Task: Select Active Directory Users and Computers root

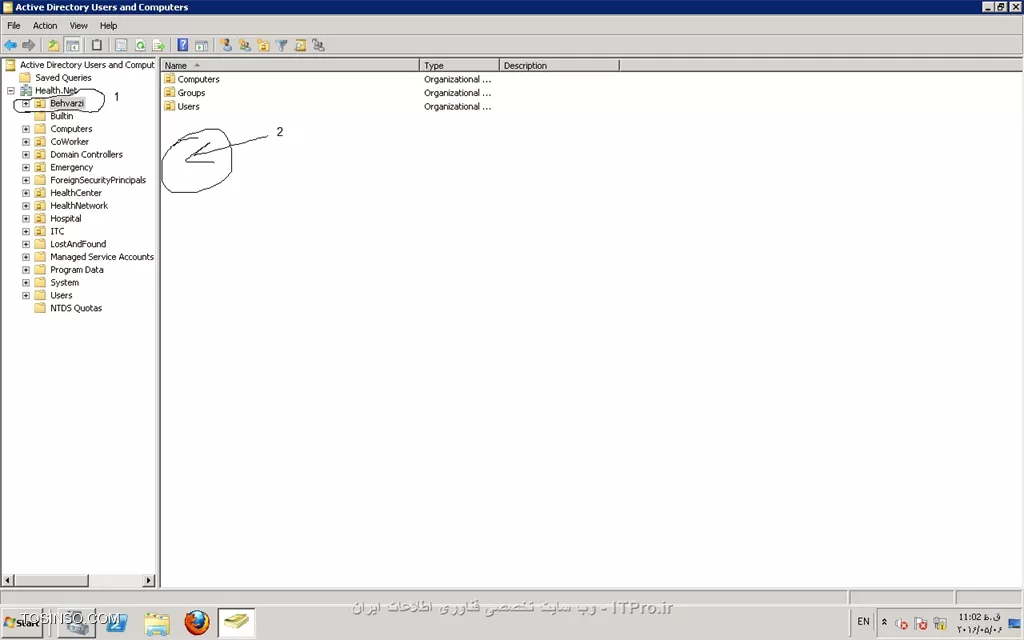Action: tap(87, 65)
